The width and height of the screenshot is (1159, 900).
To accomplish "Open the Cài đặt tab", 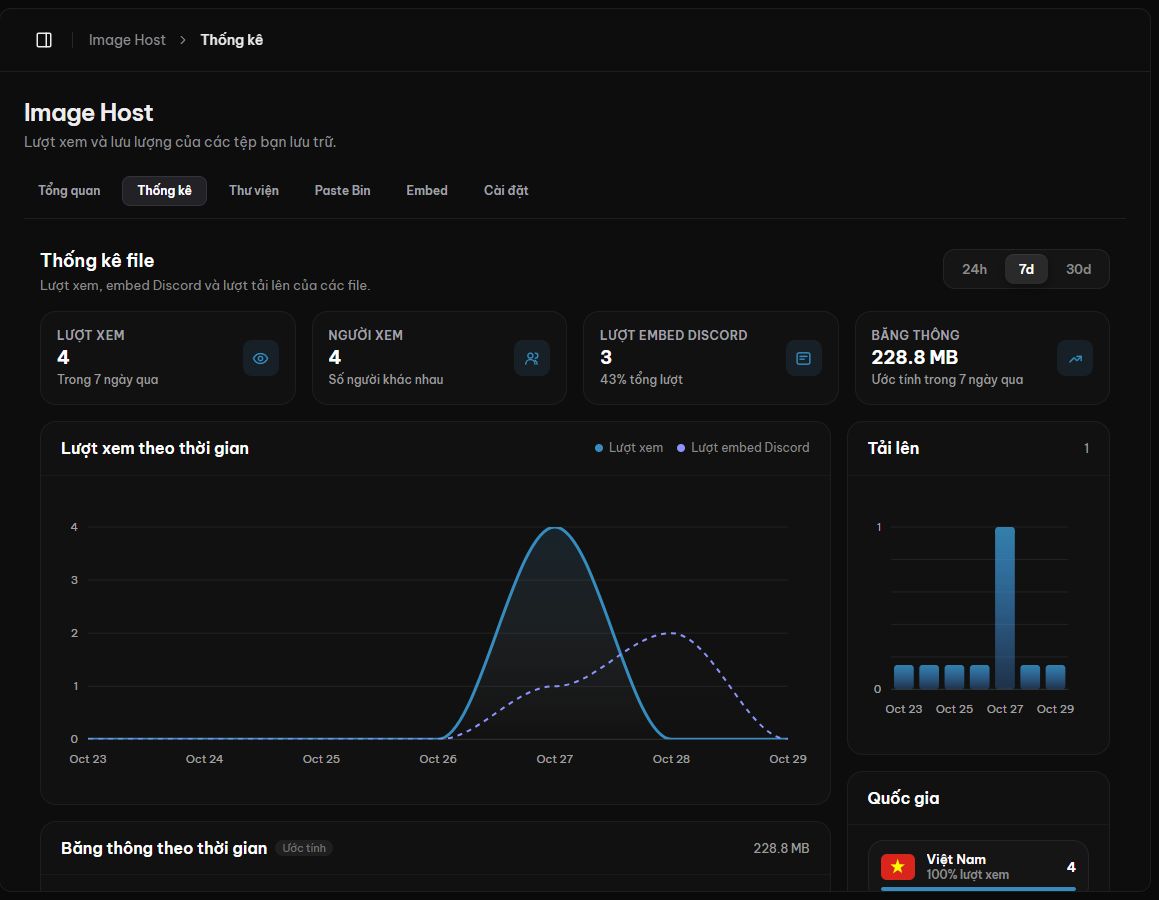I will pyautogui.click(x=506, y=191).
